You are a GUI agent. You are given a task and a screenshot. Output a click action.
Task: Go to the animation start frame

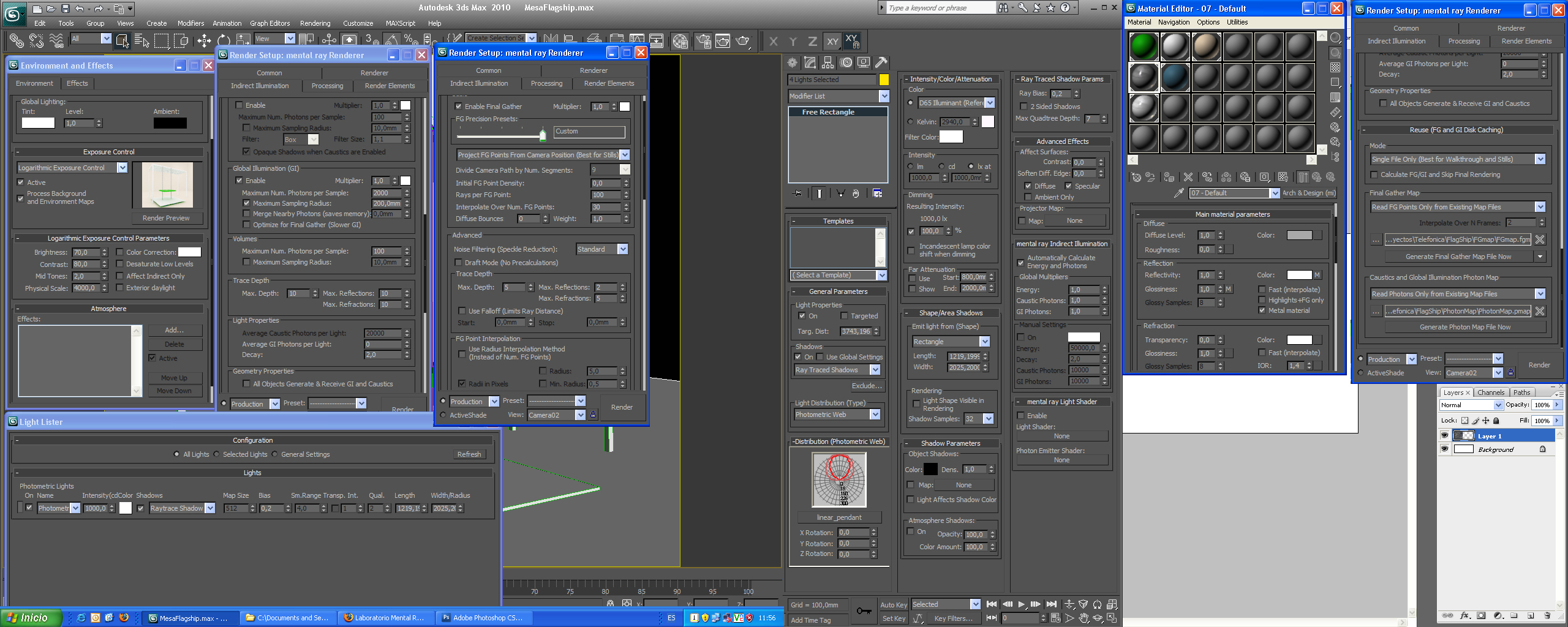coord(992,604)
